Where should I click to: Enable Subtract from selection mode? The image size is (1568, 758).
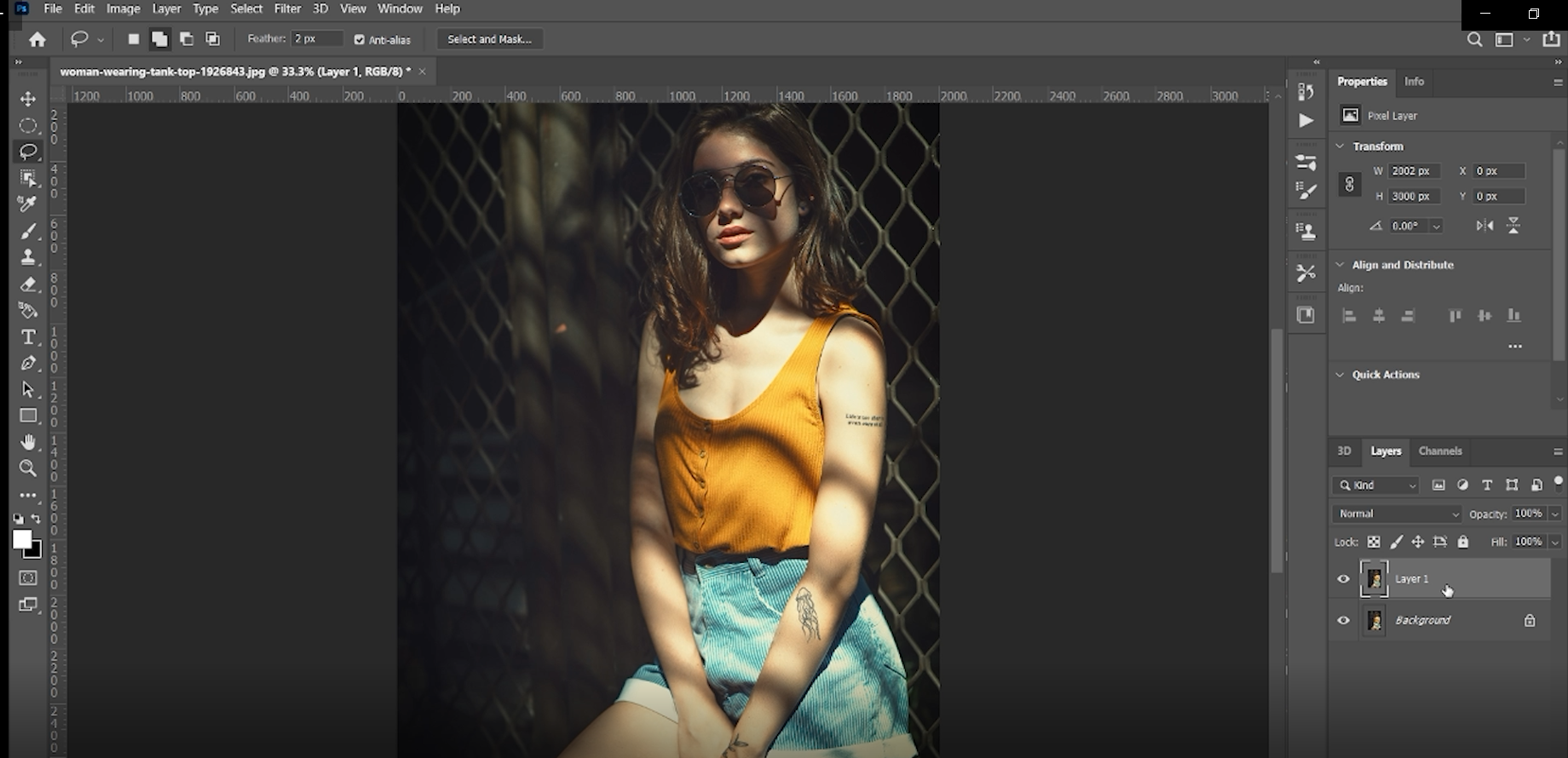(x=186, y=39)
